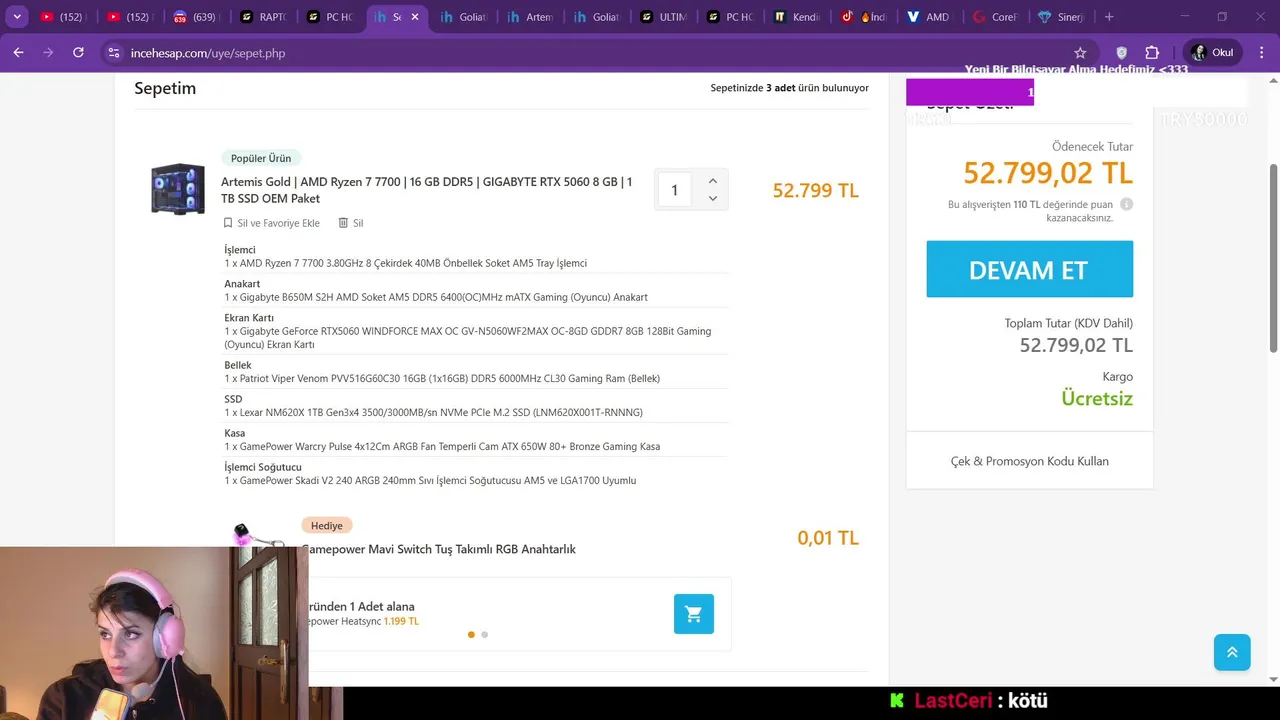Click the 52.799 TL item price
The width and height of the screenshot is (1280, 720).
pos(815,190)
